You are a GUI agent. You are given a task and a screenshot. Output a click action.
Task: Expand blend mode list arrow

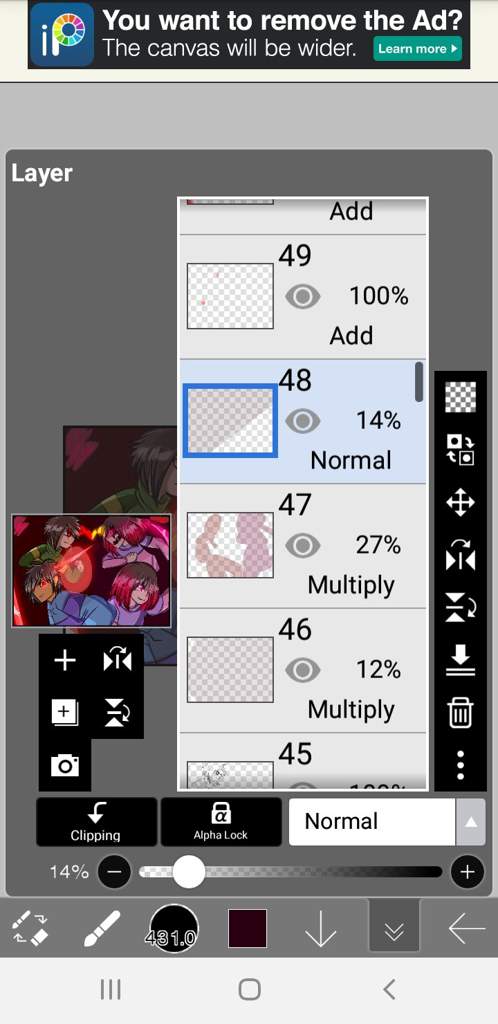(x=471, y=822)
